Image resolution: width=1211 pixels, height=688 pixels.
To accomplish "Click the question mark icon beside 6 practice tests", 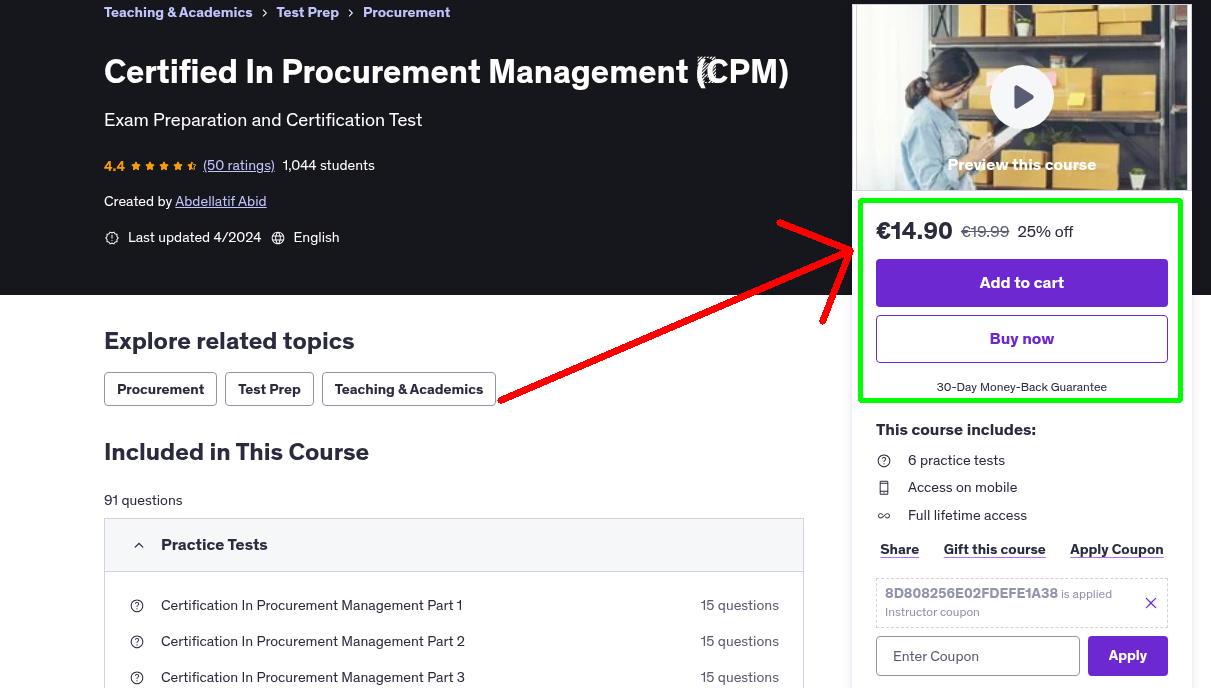I will click(884, 460).
